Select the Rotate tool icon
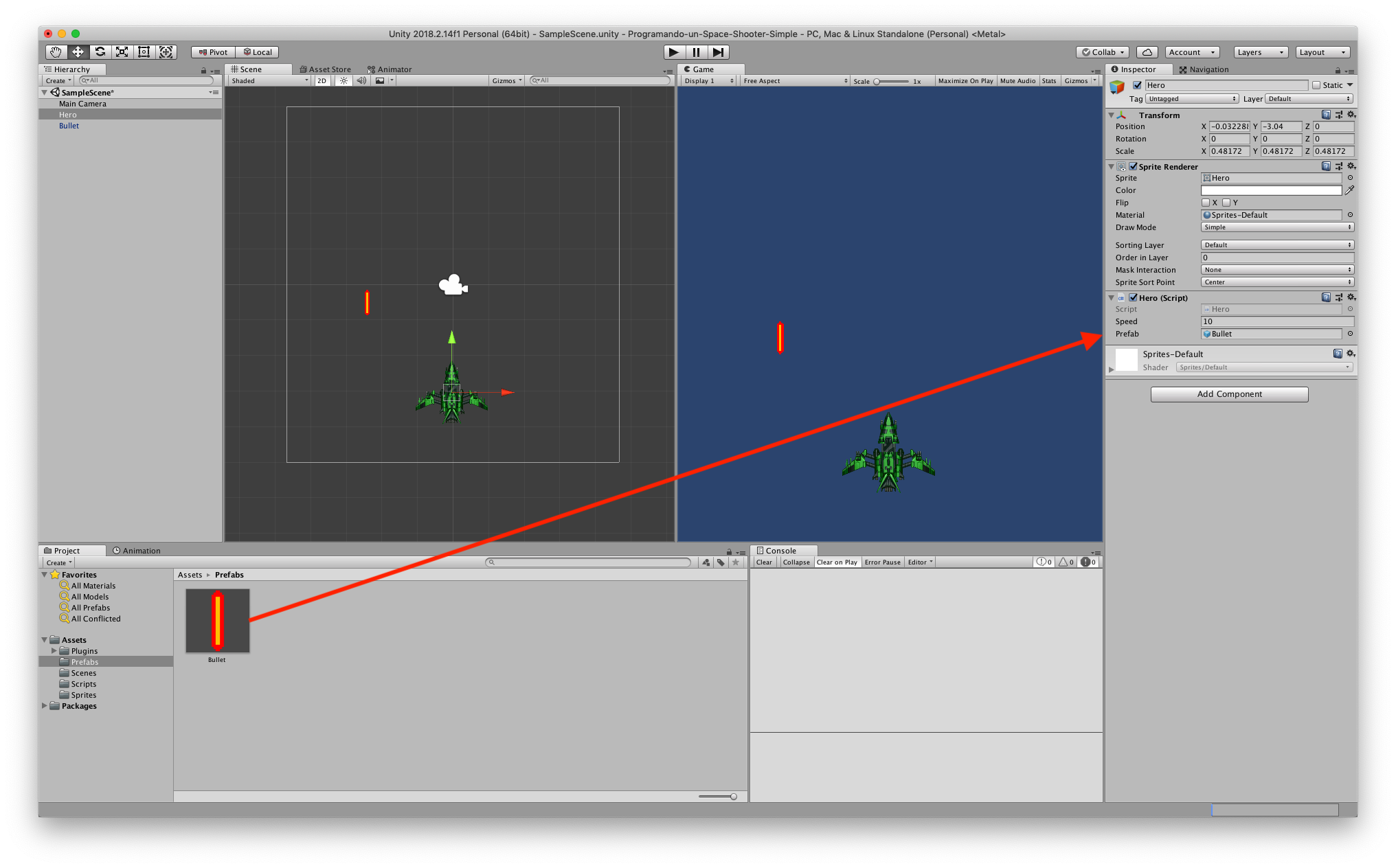This screenshot has width=1396, height=868. point(100,52)
